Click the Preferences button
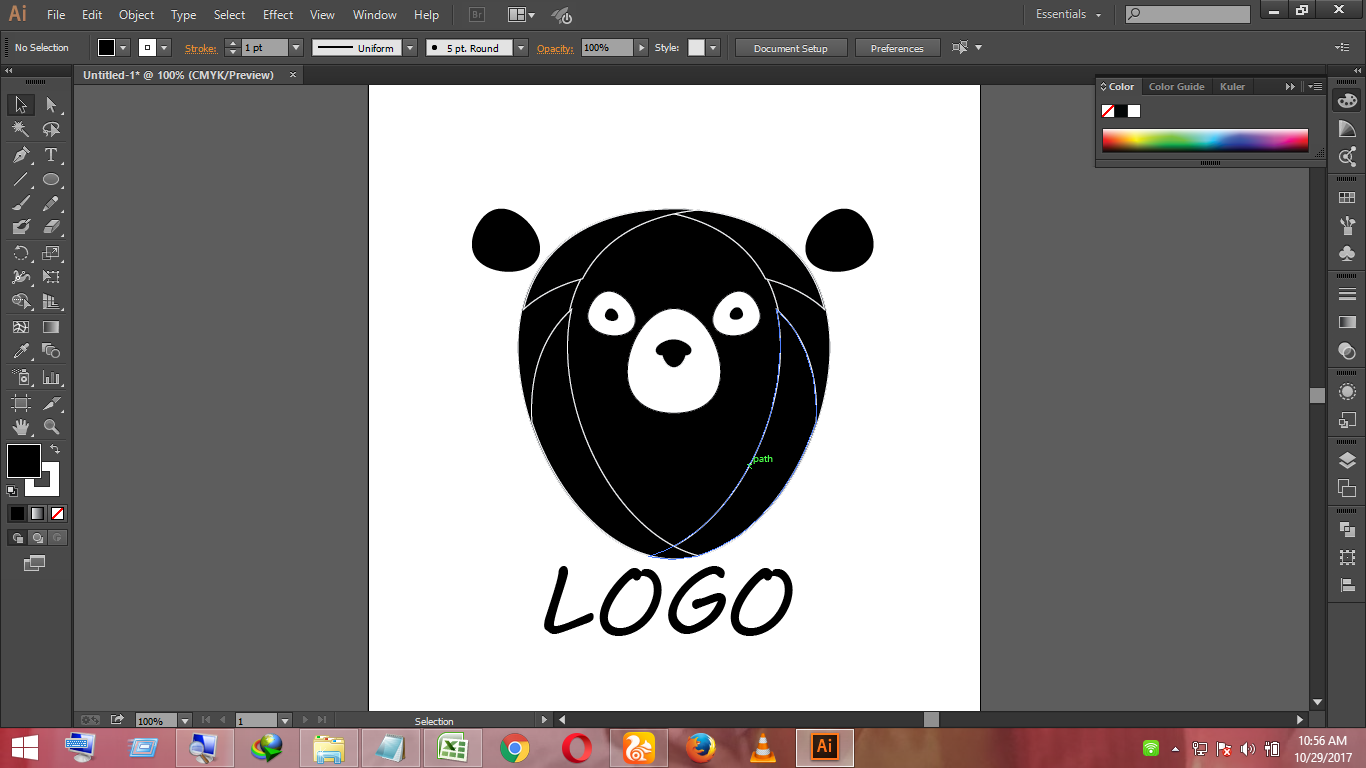The image size is (1366, 768). pos(897,48)
